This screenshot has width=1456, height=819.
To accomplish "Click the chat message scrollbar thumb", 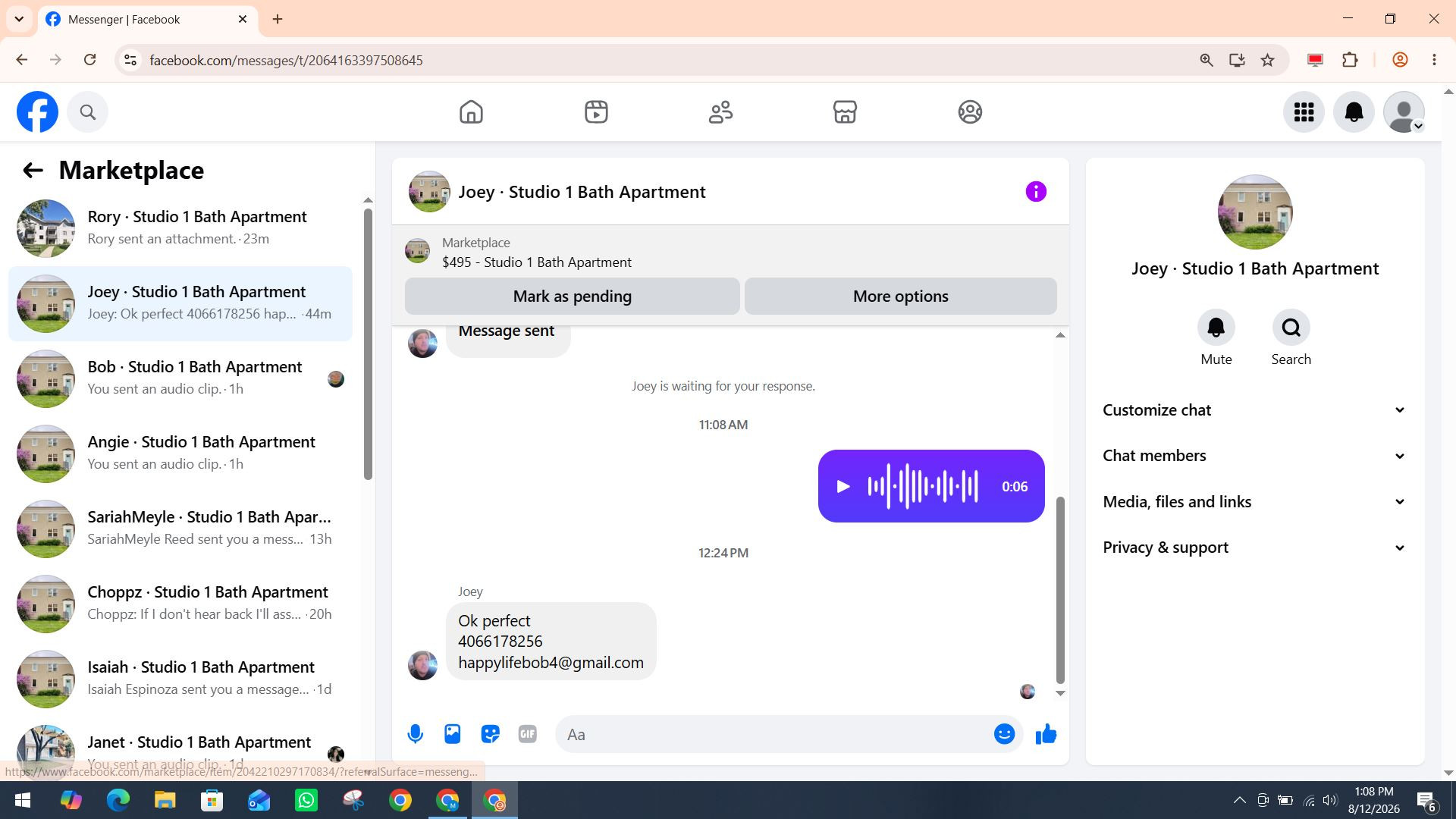I will (1060, 590).
